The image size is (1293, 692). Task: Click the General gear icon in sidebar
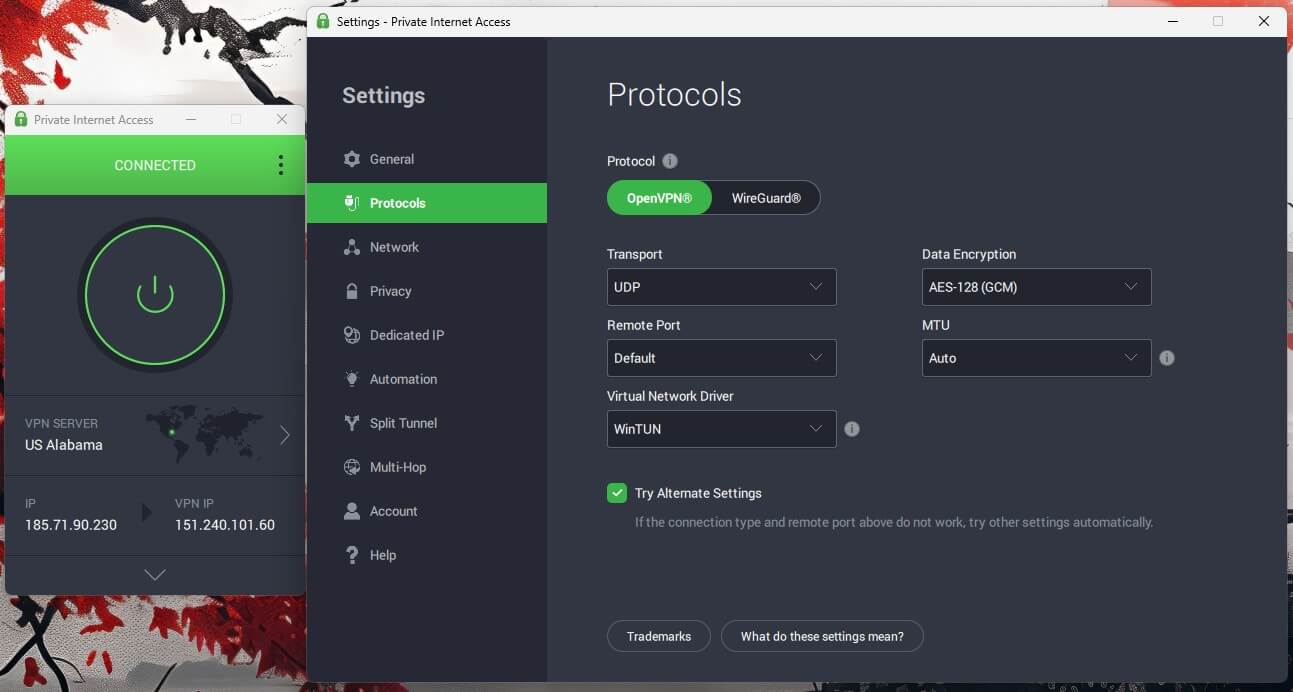point(351,159)
